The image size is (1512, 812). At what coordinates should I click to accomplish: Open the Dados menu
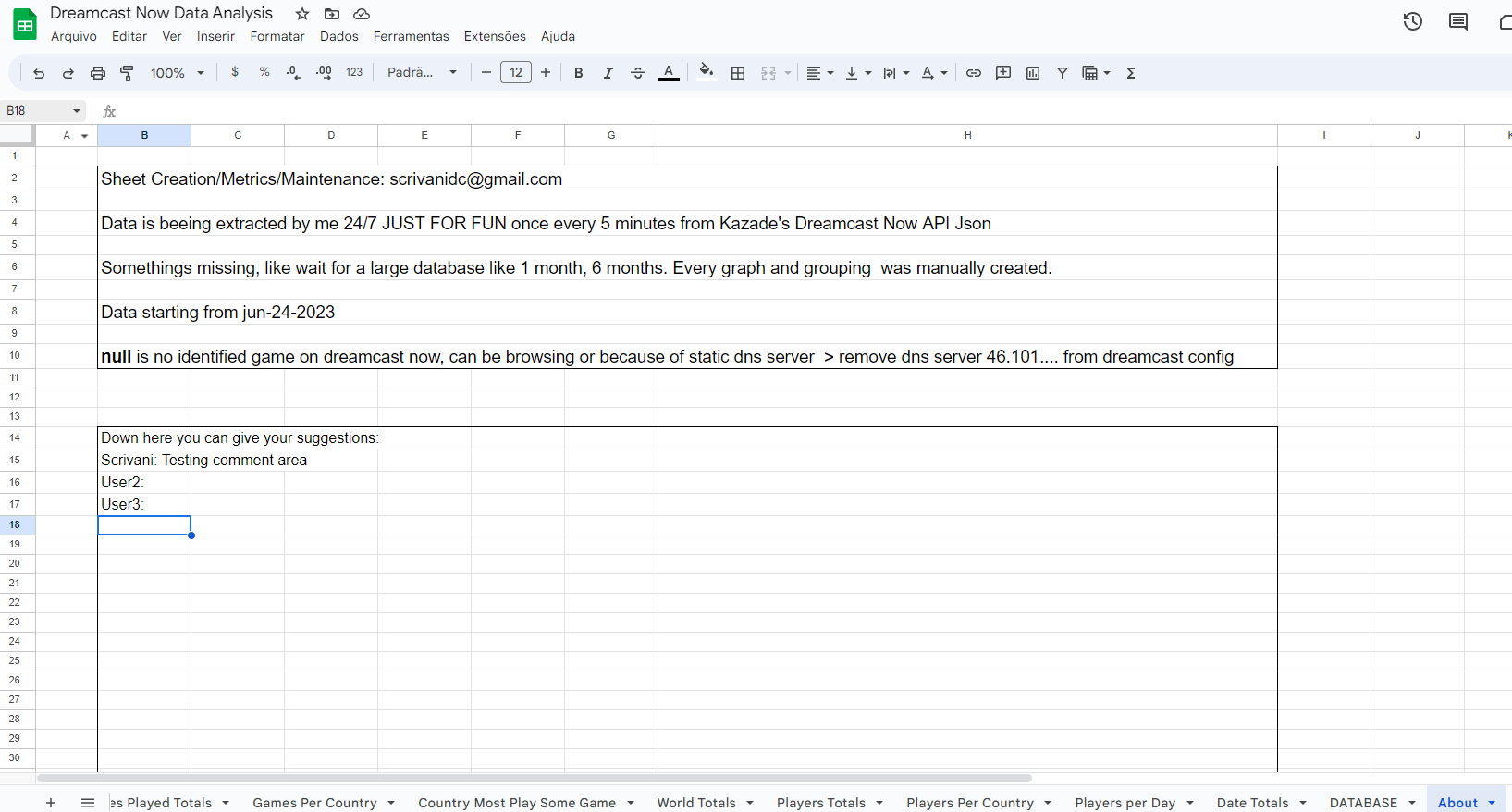[x=339, y=36]
